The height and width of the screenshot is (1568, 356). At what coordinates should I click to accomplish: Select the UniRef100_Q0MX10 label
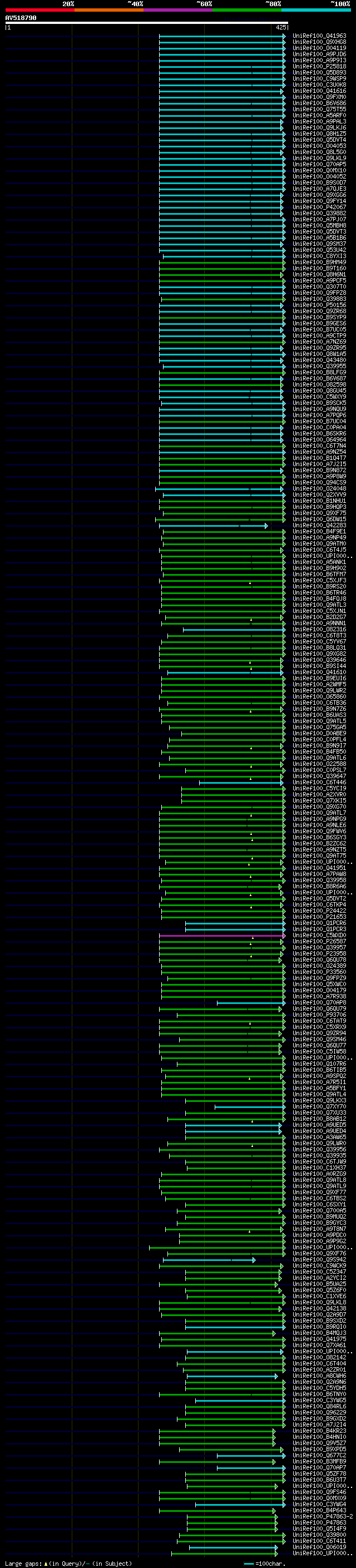319,170
